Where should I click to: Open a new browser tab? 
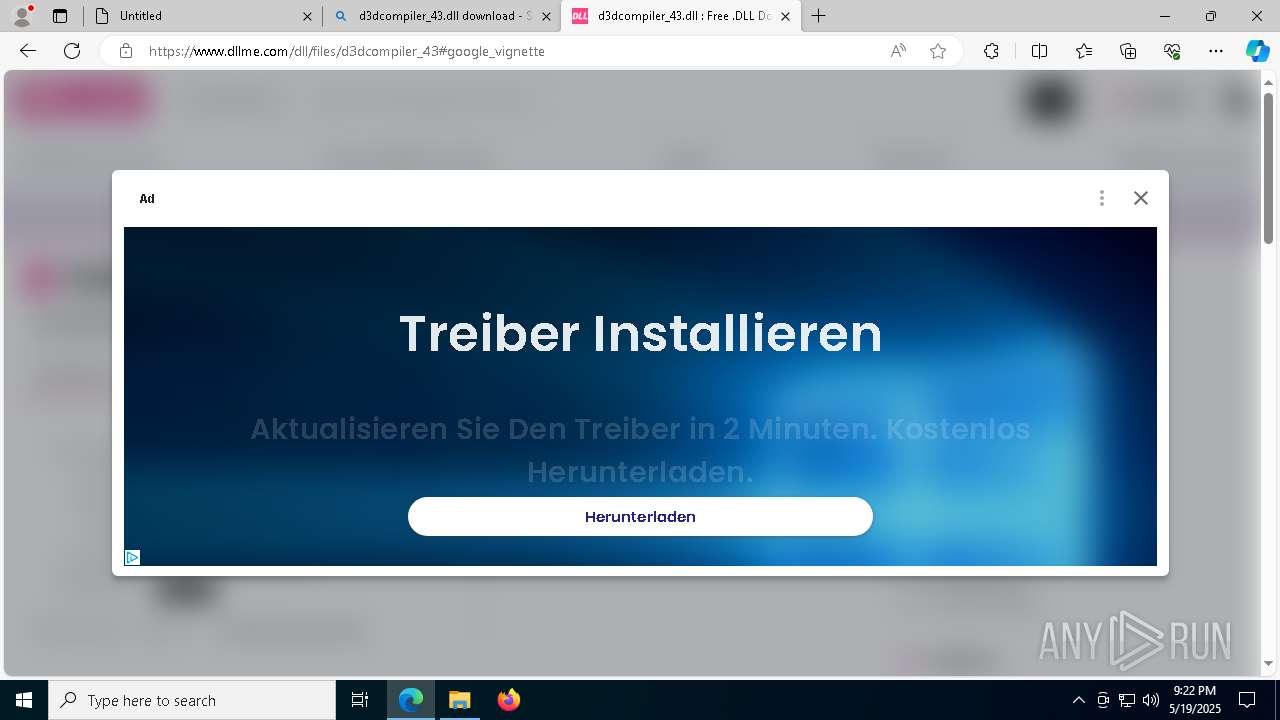[x=819, y=16]
